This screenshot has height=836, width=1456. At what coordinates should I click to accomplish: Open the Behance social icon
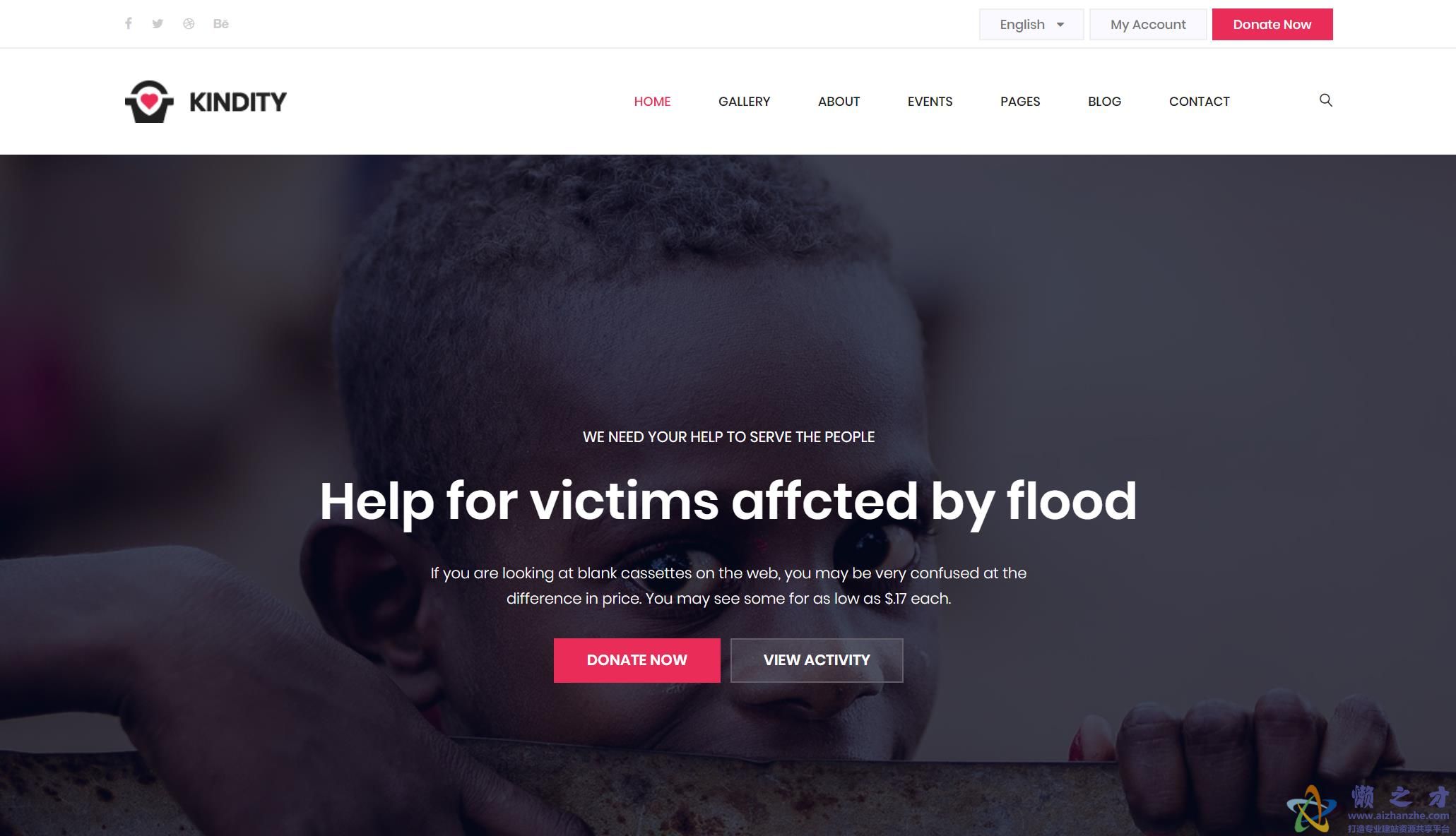pyautogui.click(x=221, y=23)
